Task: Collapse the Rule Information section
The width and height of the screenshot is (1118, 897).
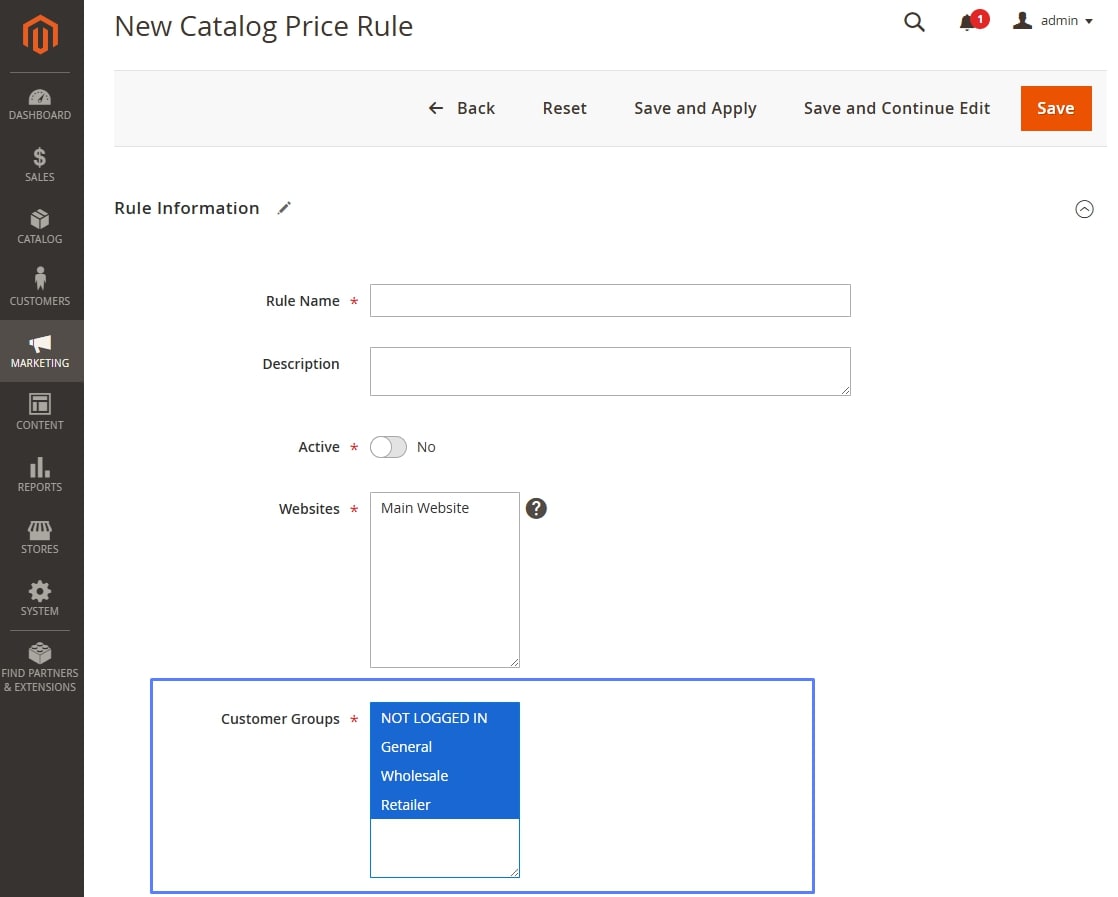Action: coord(1084,209)
